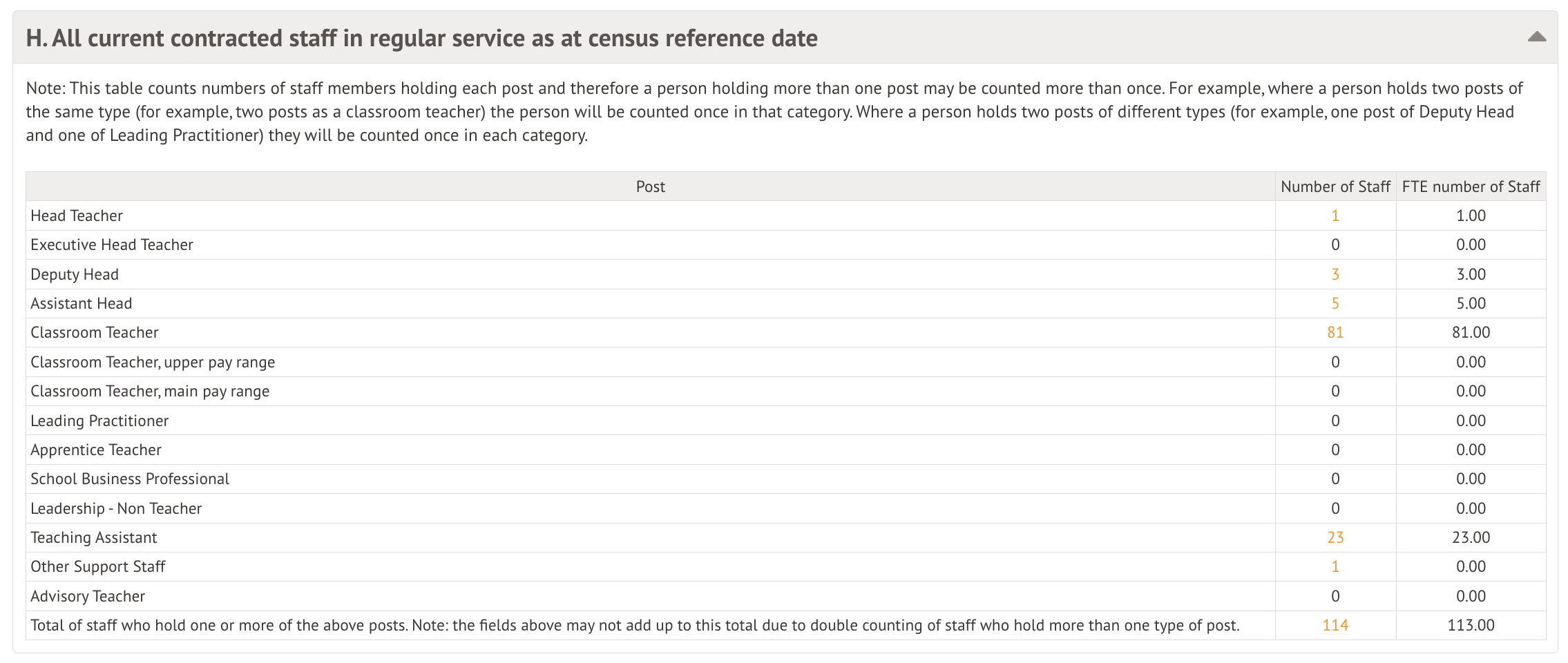The image size is (1568, 663).
Task: Select the Executive Head Teacher row label
Action: pos(112,244)
